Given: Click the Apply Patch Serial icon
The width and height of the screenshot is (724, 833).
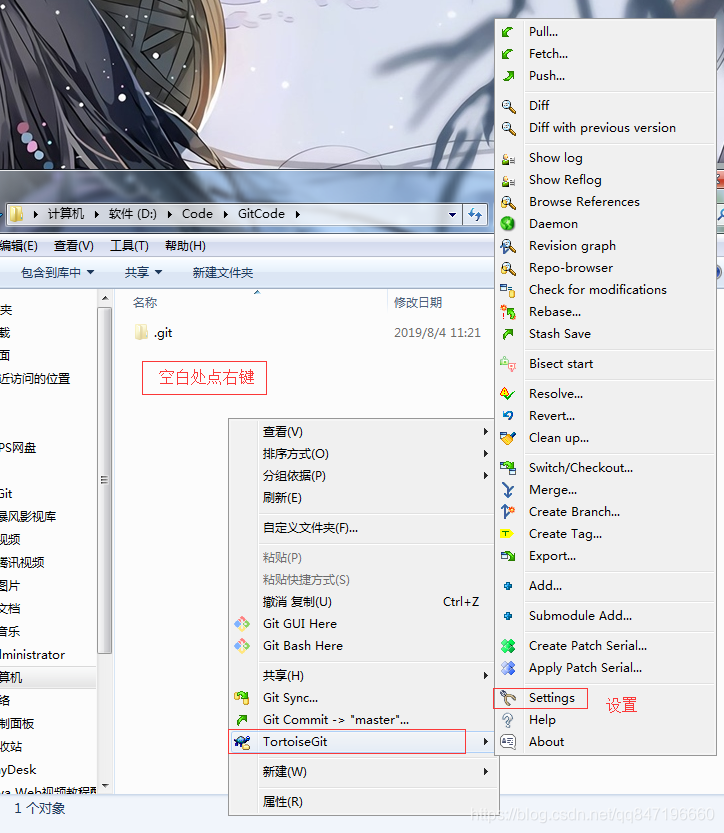Looking at the screenshot, I should [508, 668].
